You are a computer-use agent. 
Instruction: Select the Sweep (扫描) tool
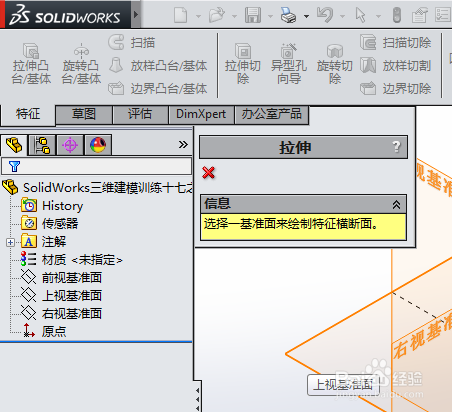[132, 43]
